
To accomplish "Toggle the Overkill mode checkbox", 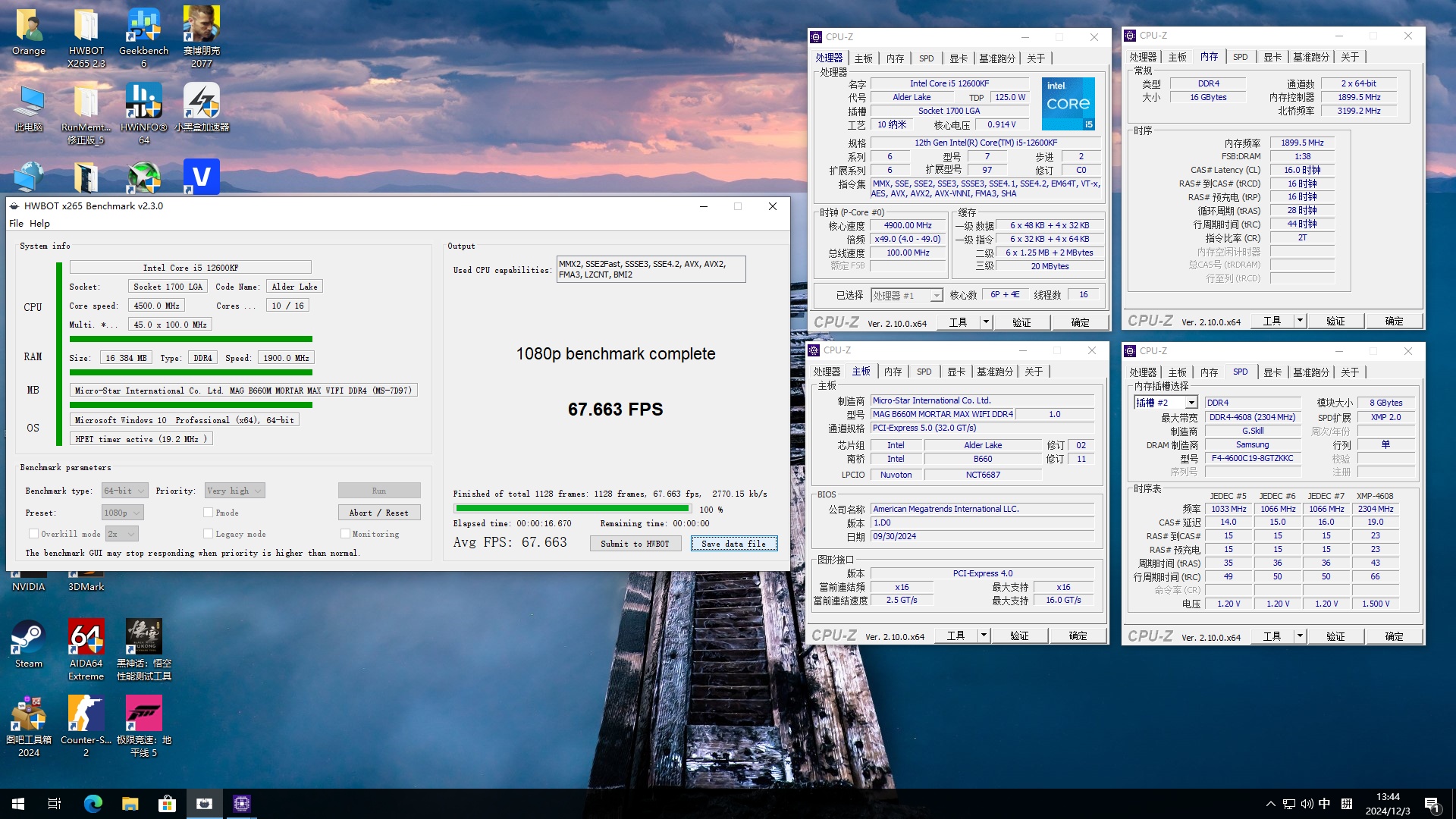I will [33, 534].
